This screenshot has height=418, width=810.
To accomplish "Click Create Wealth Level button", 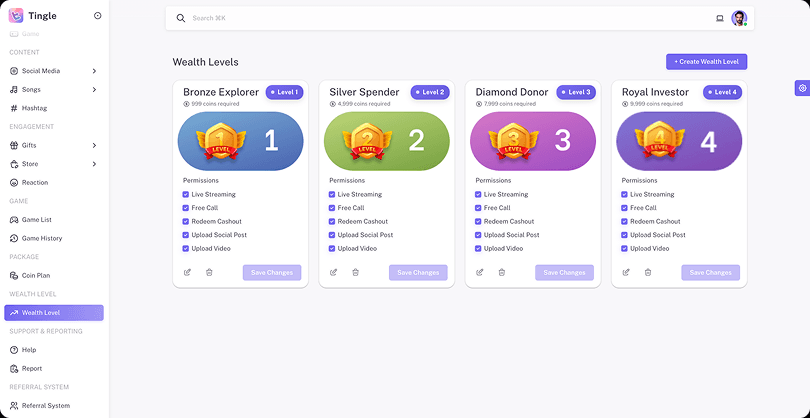I will click(x=706, y=61).
